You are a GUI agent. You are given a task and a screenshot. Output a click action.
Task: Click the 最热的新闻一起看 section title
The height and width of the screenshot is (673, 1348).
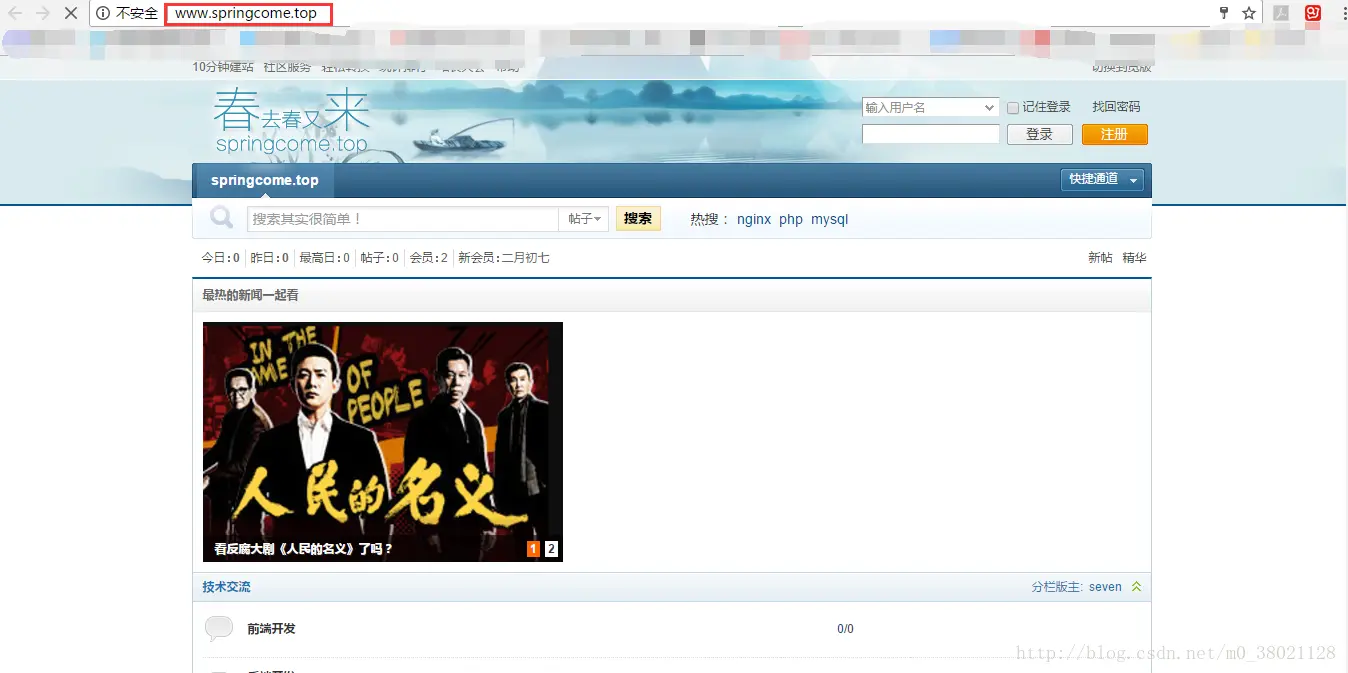pos(250,295)
